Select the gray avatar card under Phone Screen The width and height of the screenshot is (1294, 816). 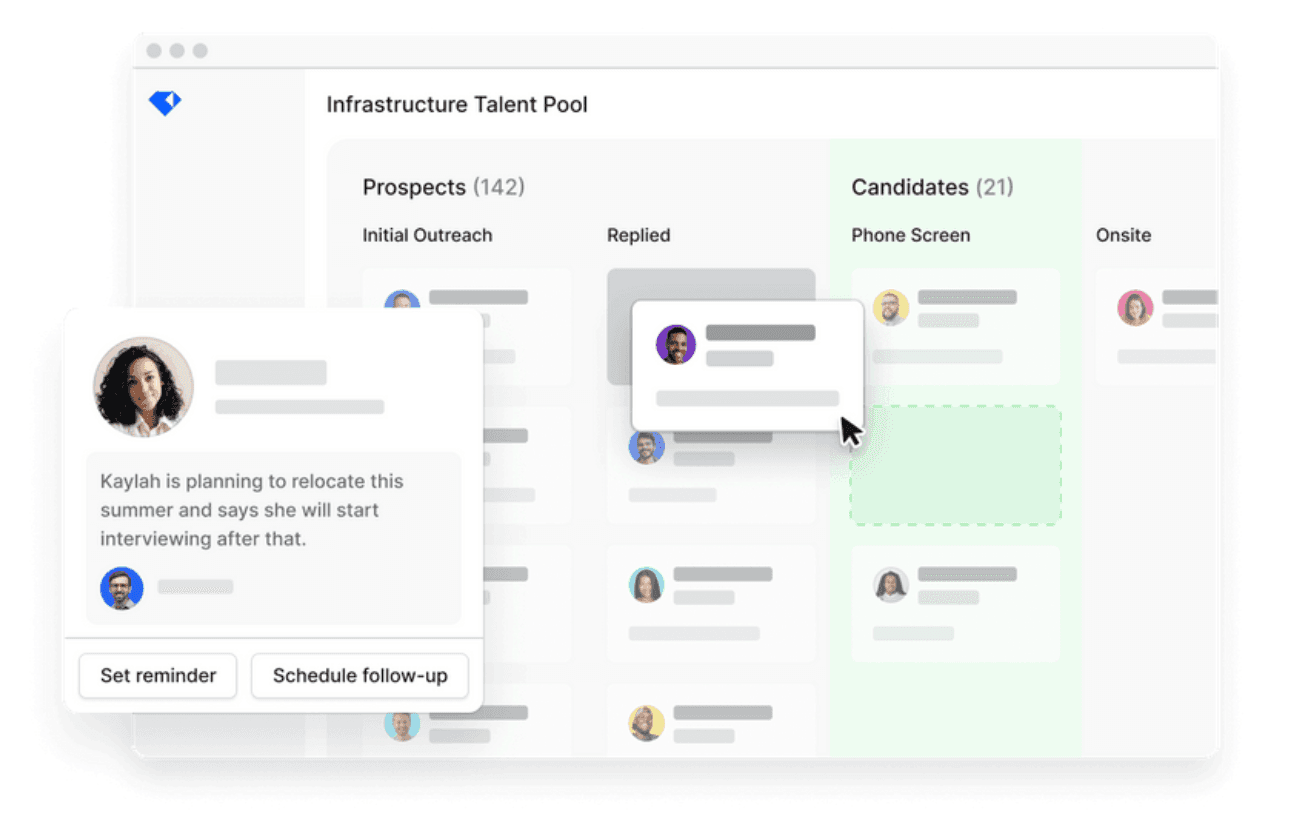click(891, 585)
